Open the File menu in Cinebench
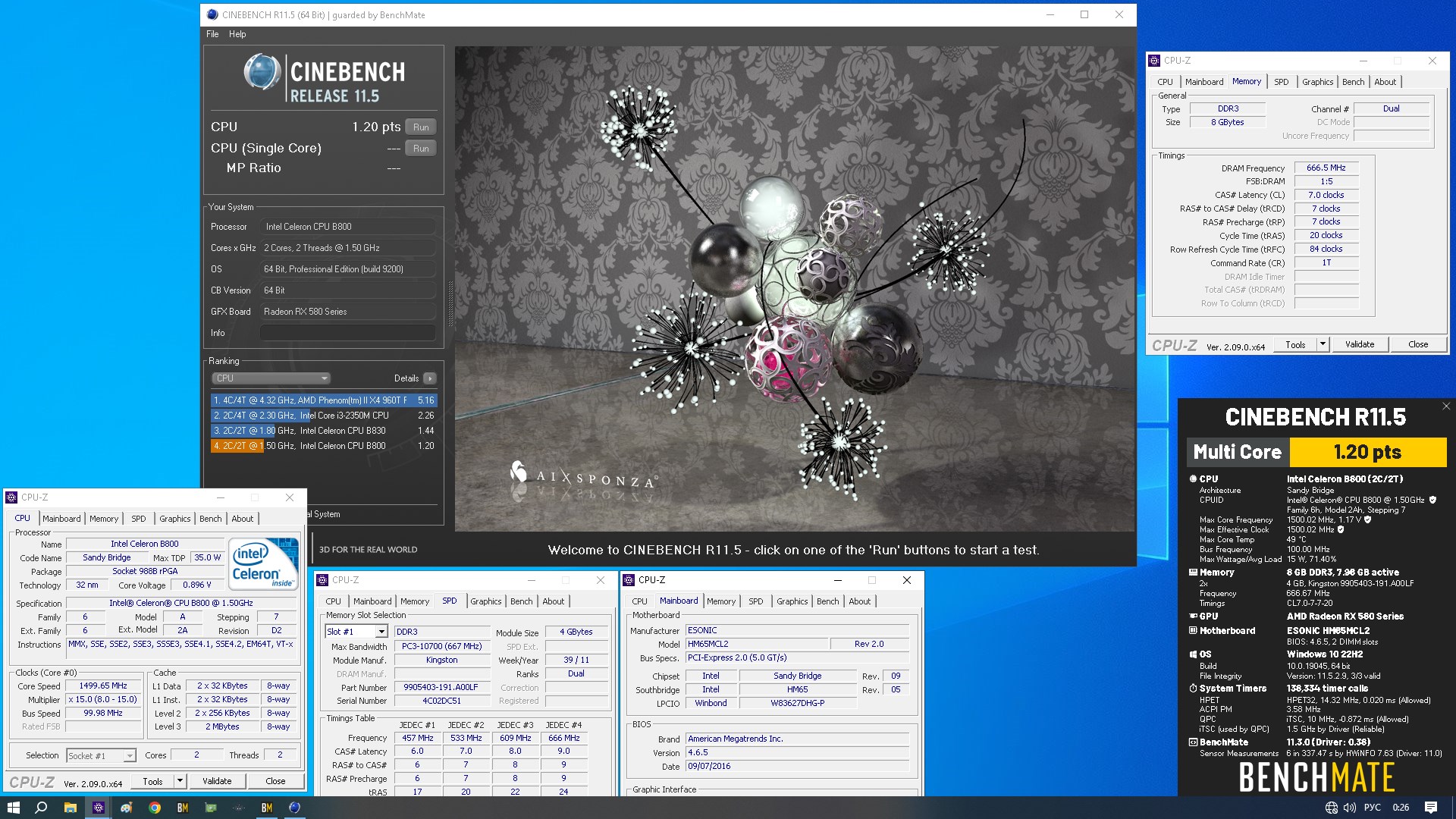This screenshot has height=819, width=1456. point(212,34)
